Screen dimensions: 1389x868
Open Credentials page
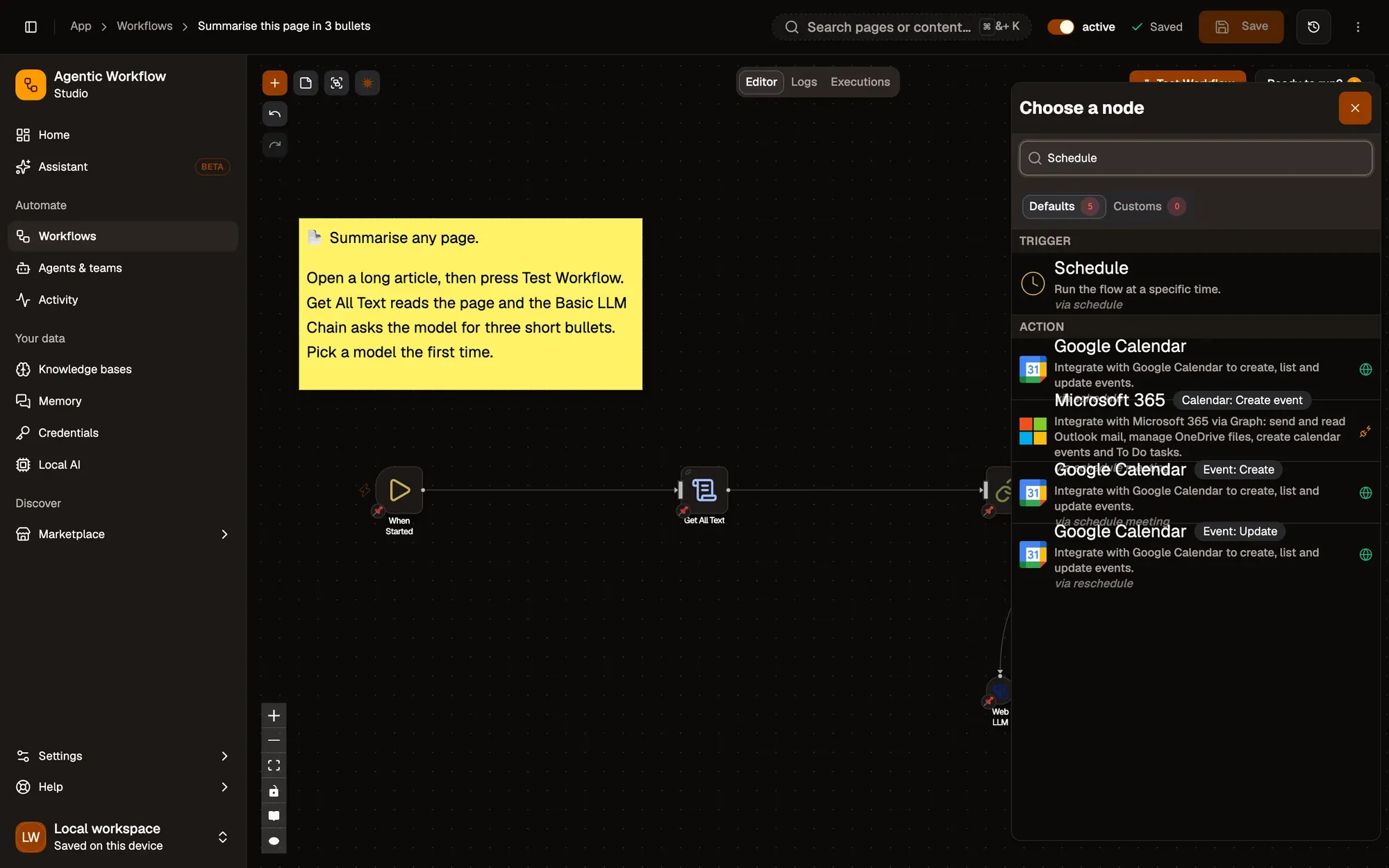123,433
